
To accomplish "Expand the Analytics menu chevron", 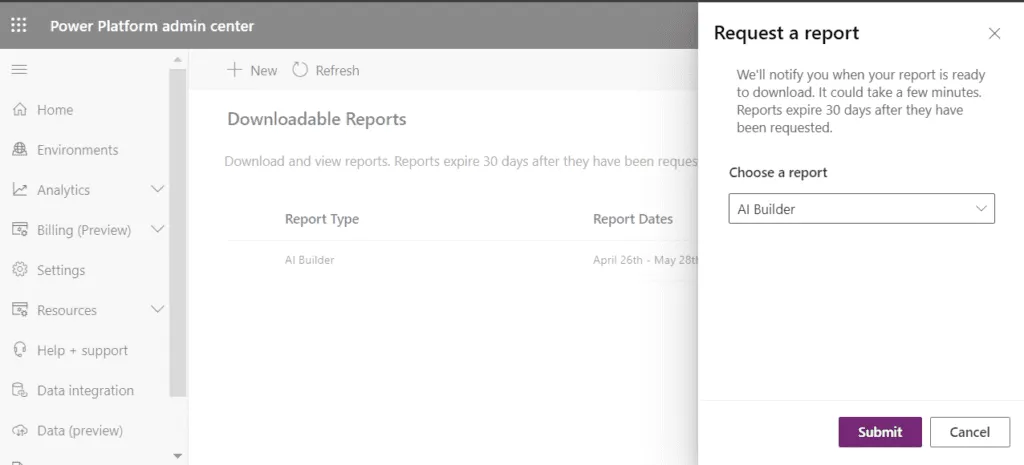I will (157, 189).
